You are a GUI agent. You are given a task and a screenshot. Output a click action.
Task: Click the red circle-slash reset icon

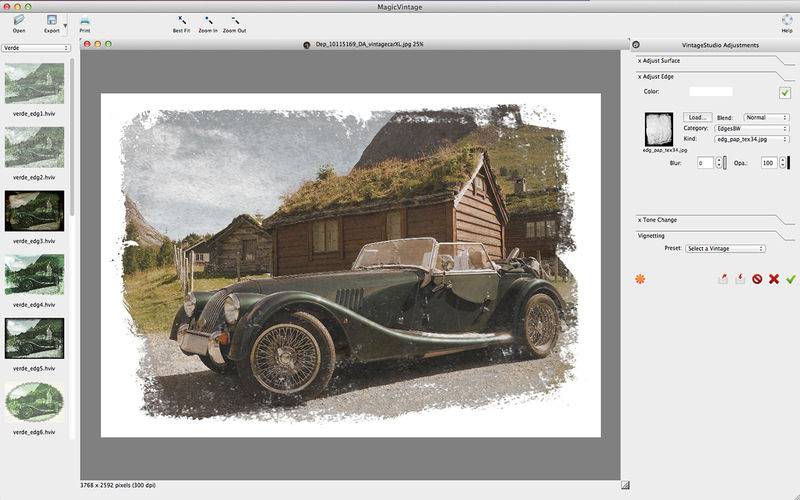[x=757, y=279]
